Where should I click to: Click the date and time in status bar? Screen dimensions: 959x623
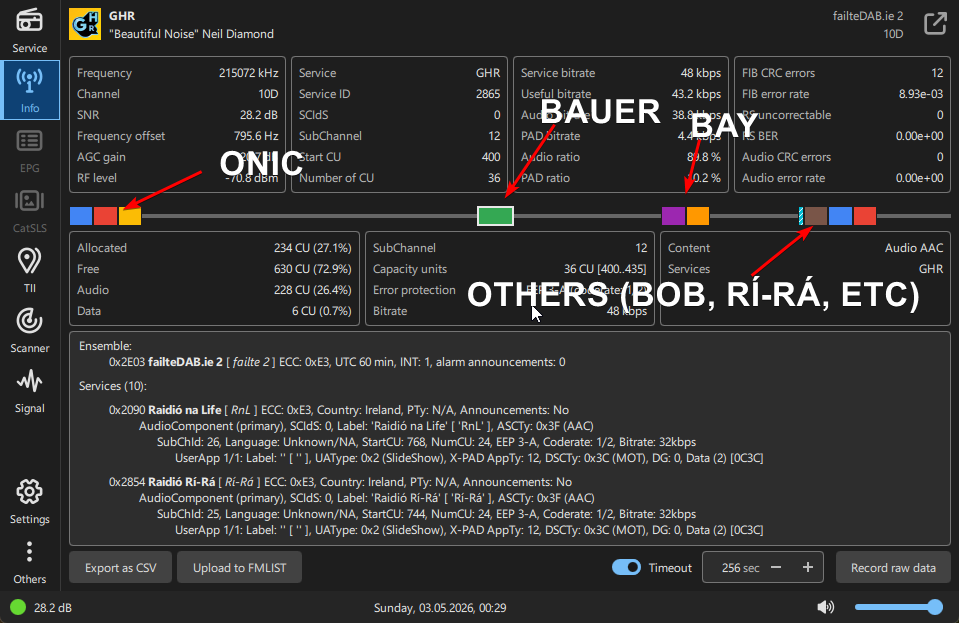(x=440, y=608)
